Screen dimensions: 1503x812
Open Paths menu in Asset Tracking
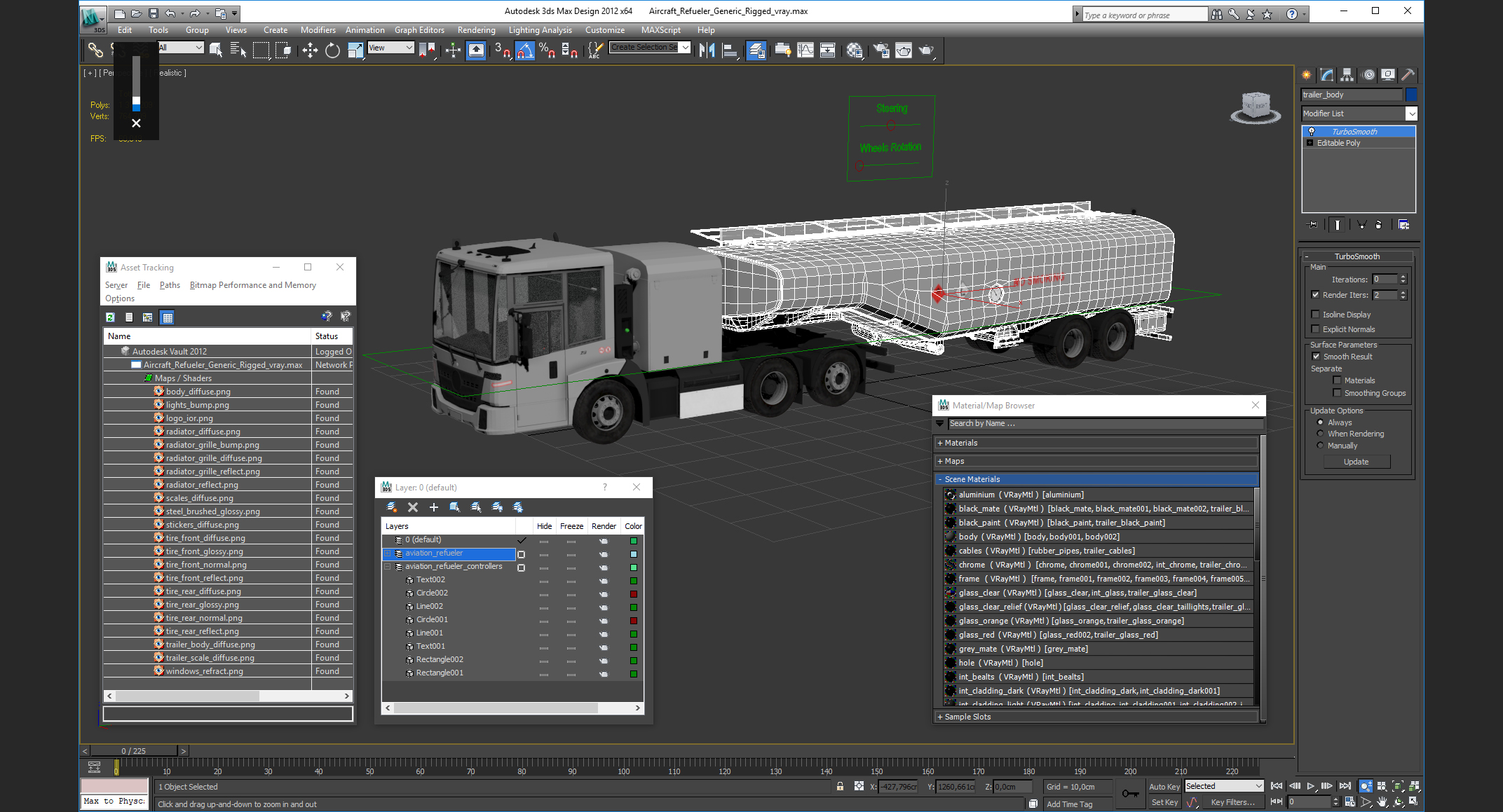coord(170,285)
